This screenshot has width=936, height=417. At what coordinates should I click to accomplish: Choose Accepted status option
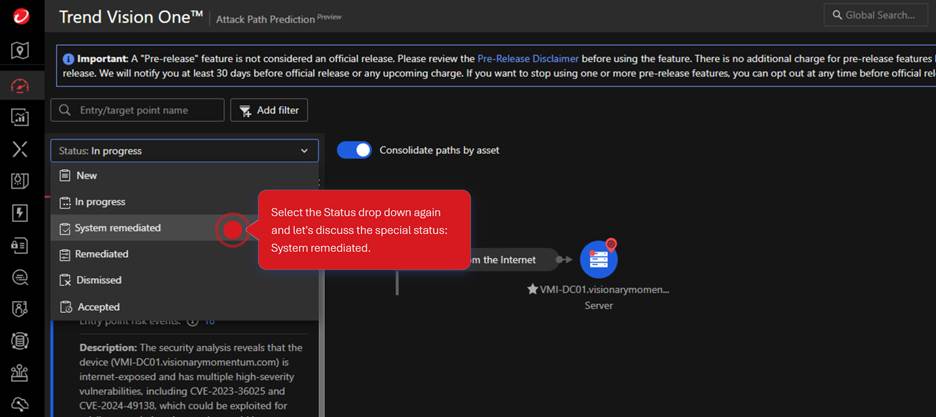pyautogui.click(x=184, y=307)
